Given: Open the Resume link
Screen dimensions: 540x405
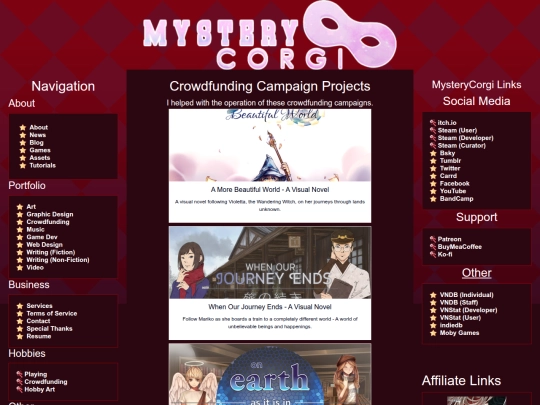Looking at the screenshot, I should click(39, 336).
